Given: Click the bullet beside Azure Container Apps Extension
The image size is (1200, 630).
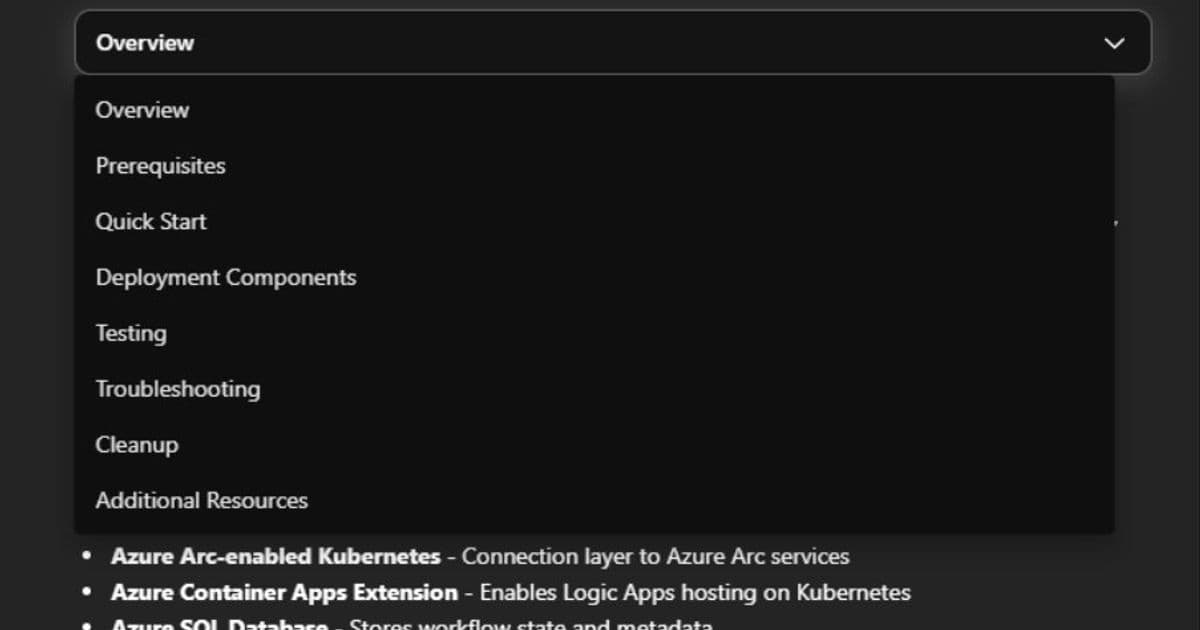Looking at the screenshot, I should coord(85,592).
